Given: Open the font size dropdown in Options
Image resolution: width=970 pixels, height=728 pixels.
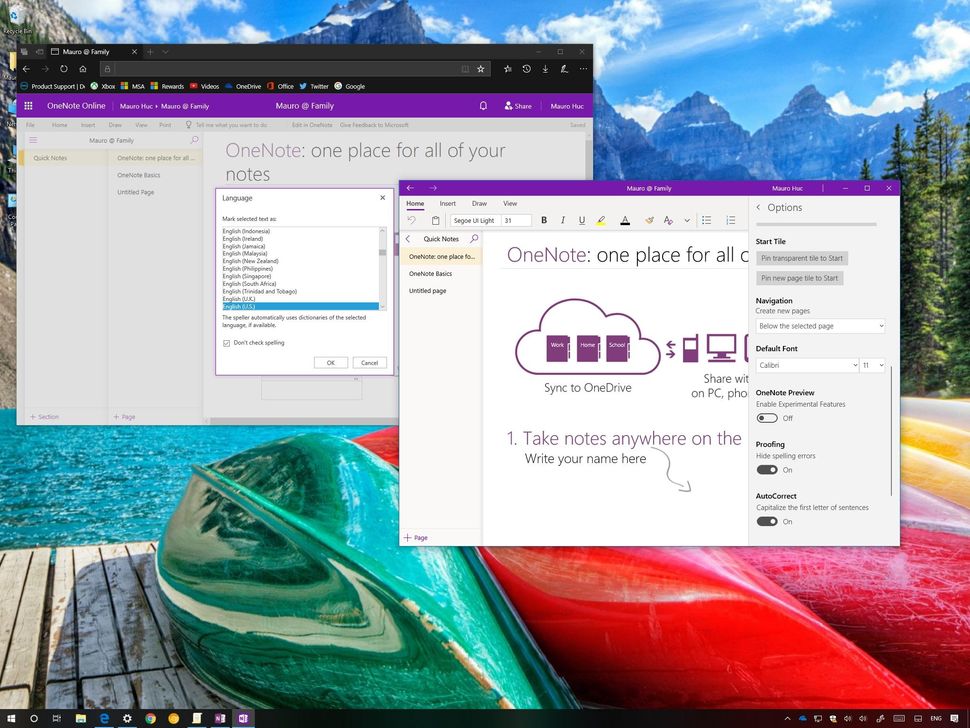Looking at the screenshot, I should tap(871, 364).
